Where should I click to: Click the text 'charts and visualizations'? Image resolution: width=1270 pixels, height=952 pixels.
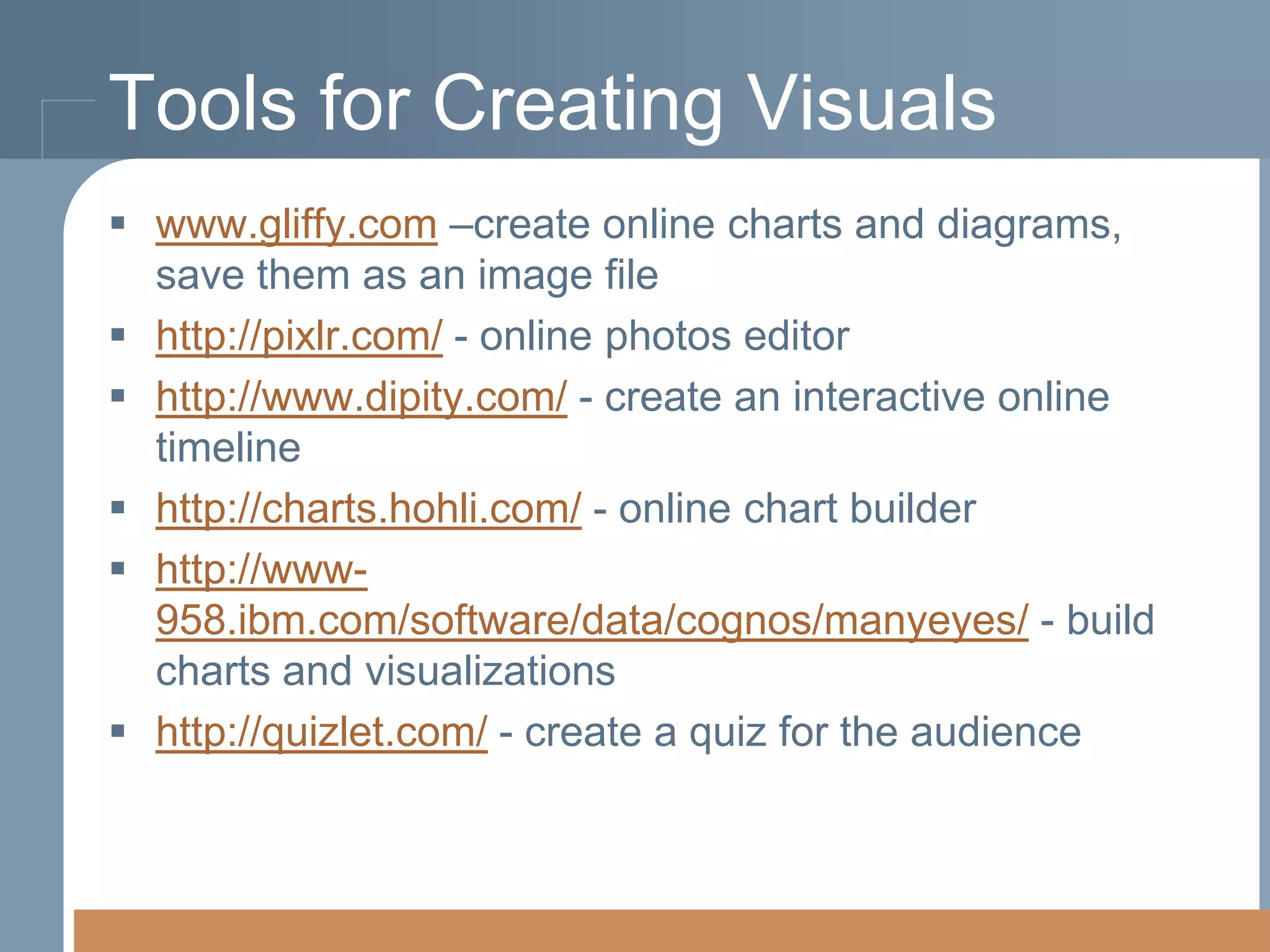point(385,671)
